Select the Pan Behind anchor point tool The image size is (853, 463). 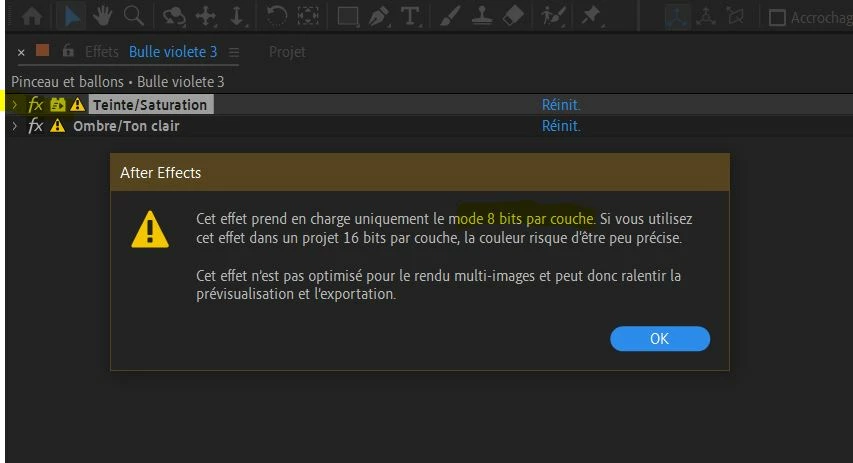tap(308, 16)
